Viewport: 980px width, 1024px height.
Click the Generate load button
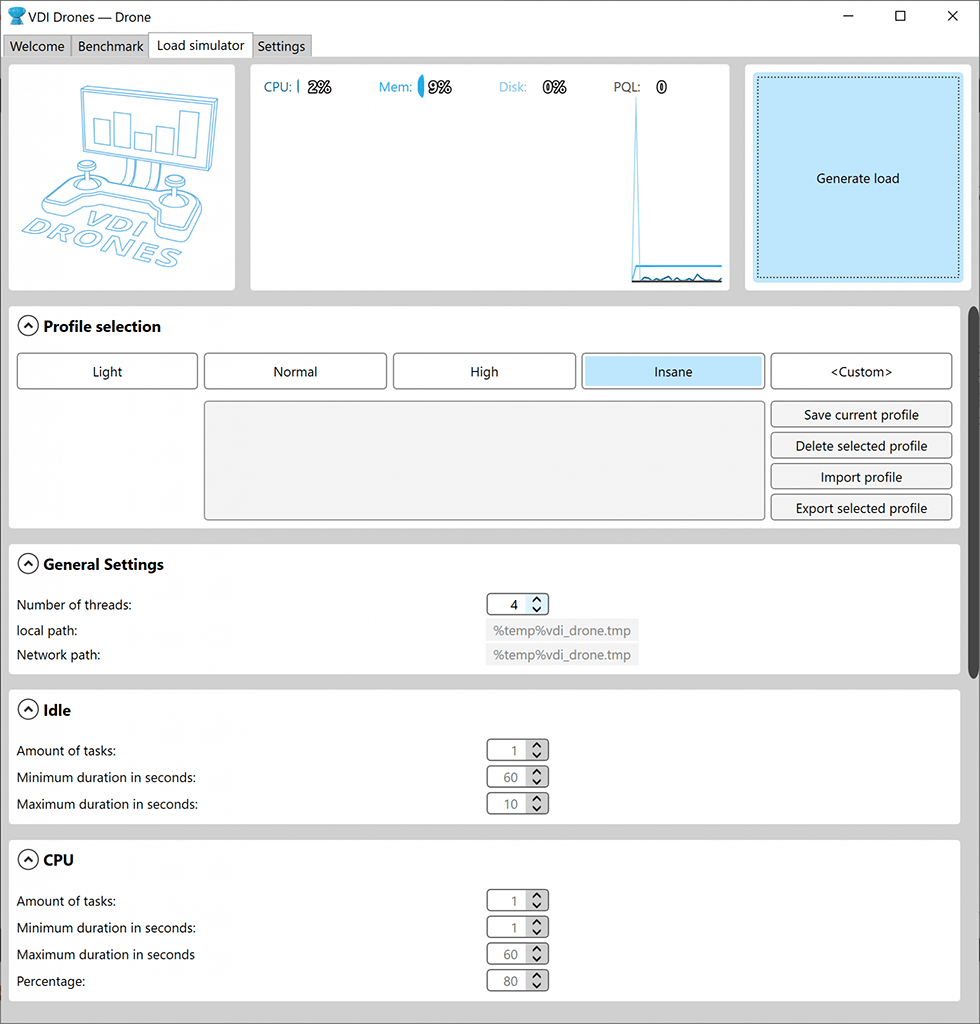(857, 178)
